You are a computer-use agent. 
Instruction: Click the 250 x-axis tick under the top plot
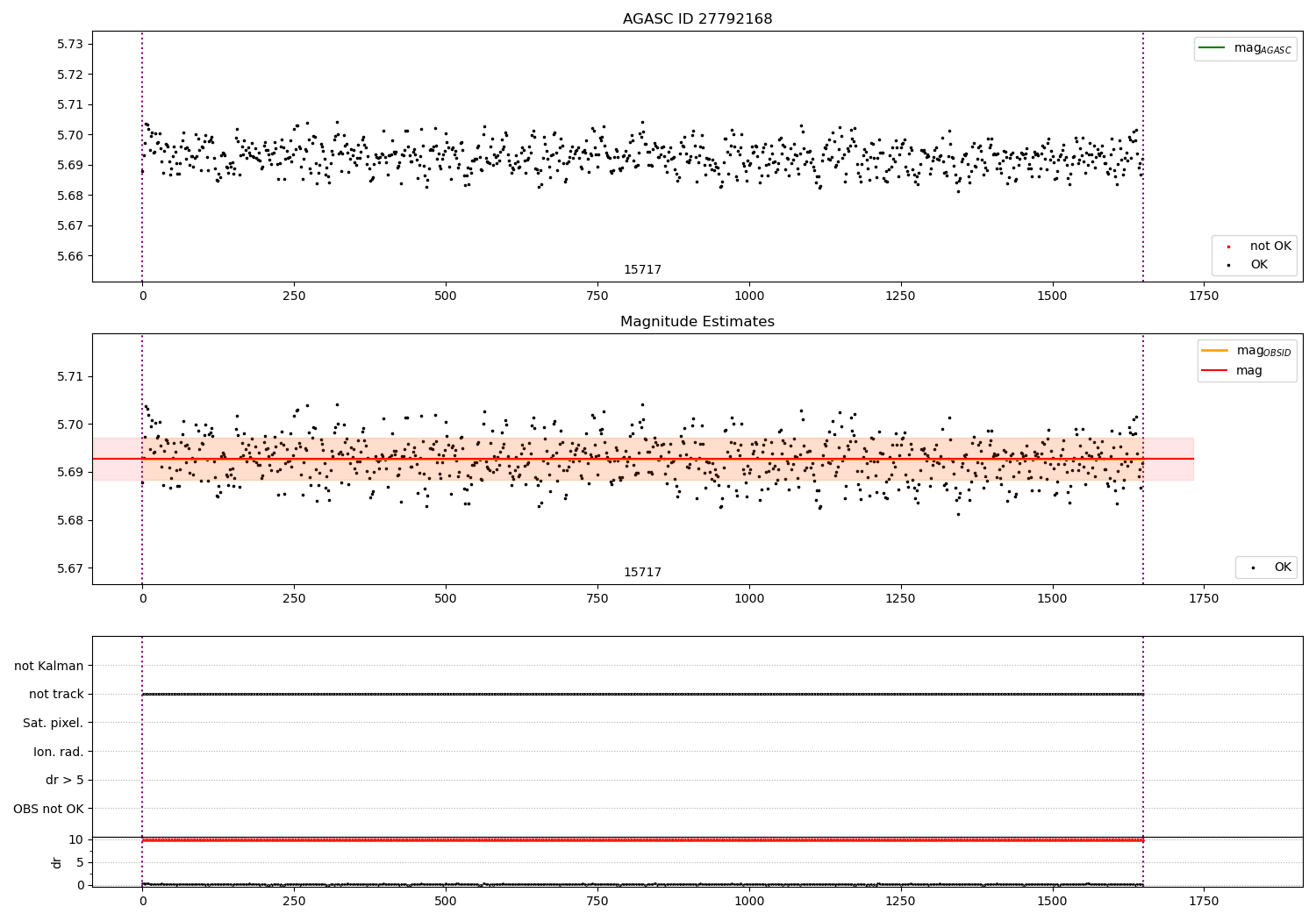pyautogui.click(x=294, y=296)
